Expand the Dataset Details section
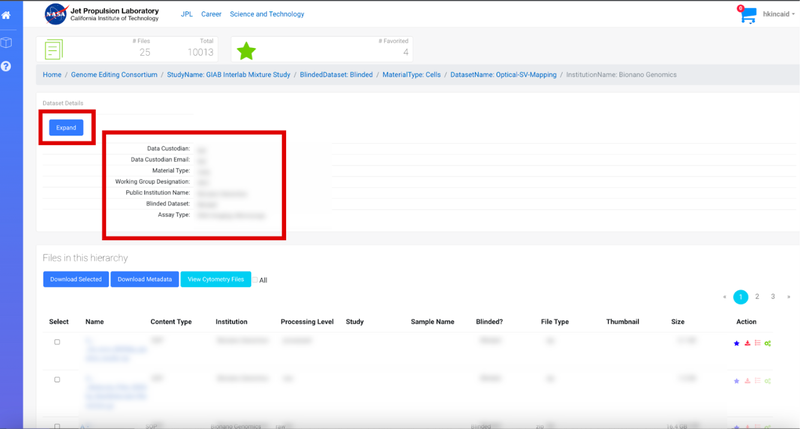Screen dimensions: 800x429 [x=66, y=128]
